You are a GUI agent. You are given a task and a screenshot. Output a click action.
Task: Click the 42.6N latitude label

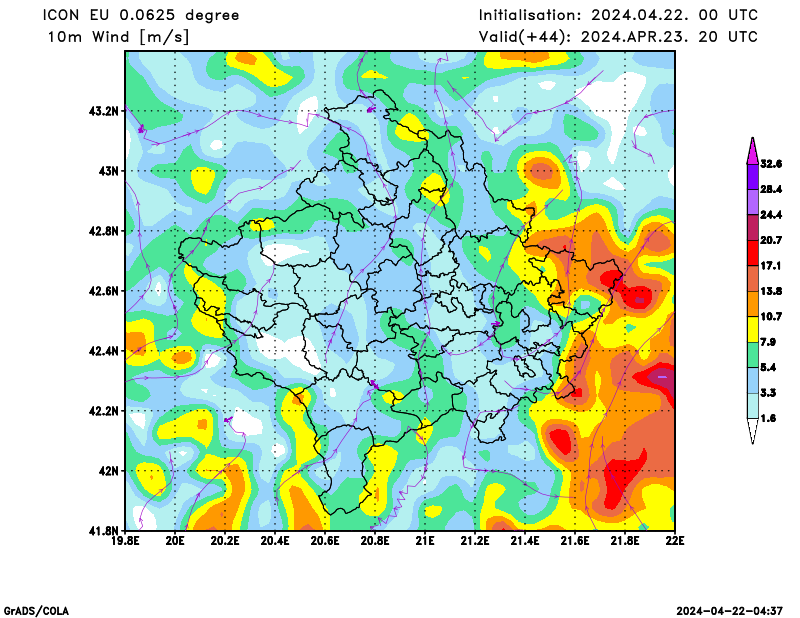104,291
